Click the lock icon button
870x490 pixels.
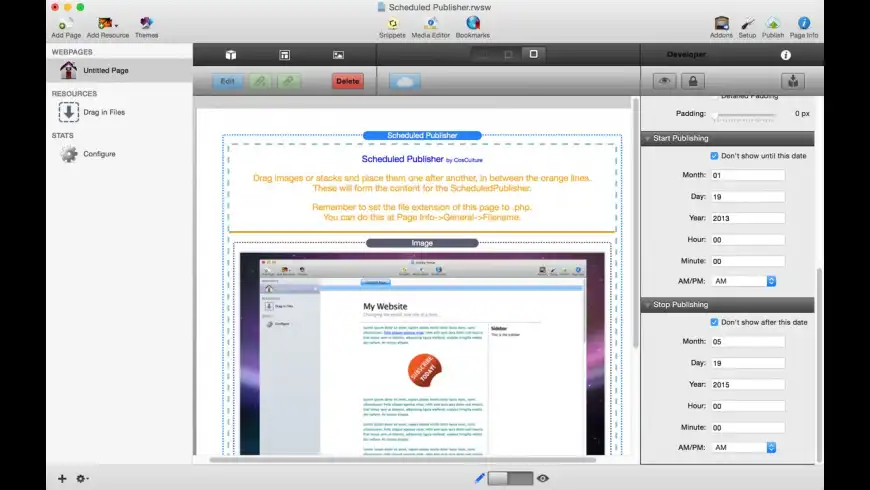(x=693, y=82)
